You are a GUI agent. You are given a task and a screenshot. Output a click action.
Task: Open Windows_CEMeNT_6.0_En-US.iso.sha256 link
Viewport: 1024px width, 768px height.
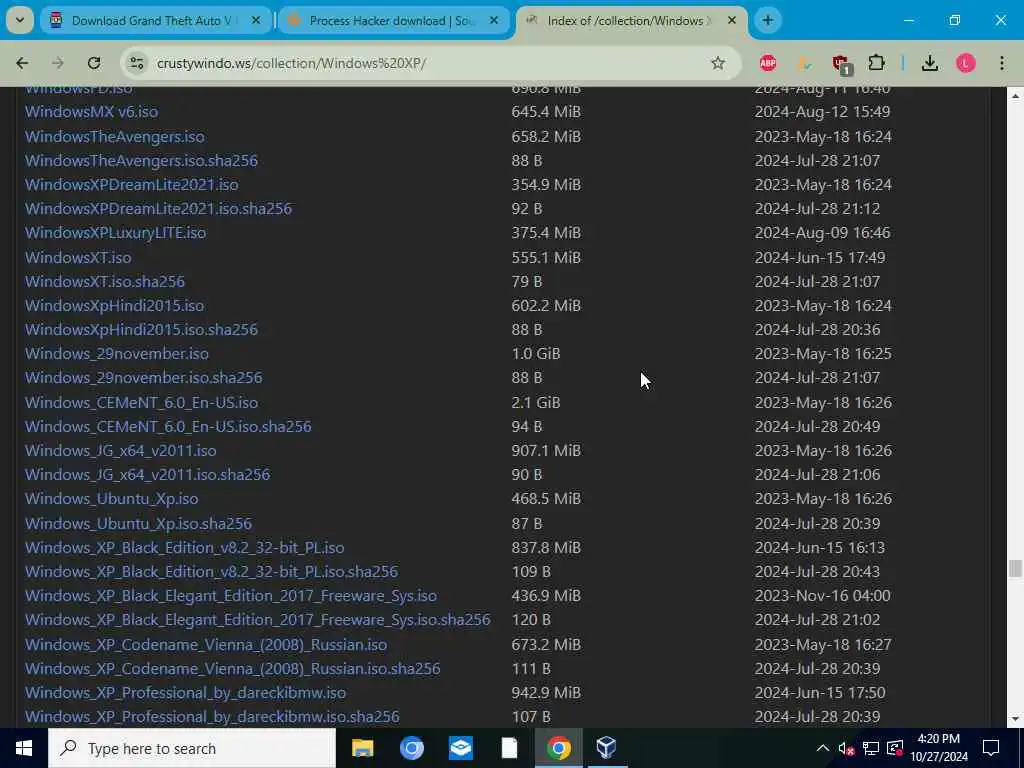(x=168, y=426)
